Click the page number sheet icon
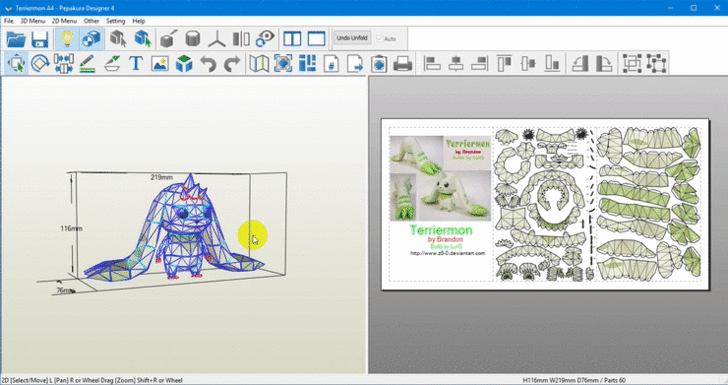Viewport: 728px width, 385px height. coord(331,64)
